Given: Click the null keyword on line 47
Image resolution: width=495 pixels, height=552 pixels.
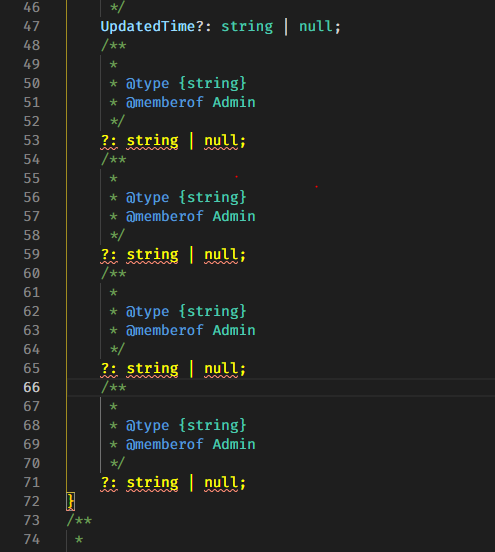Looking at the screenshot, I should coord(316,26).
